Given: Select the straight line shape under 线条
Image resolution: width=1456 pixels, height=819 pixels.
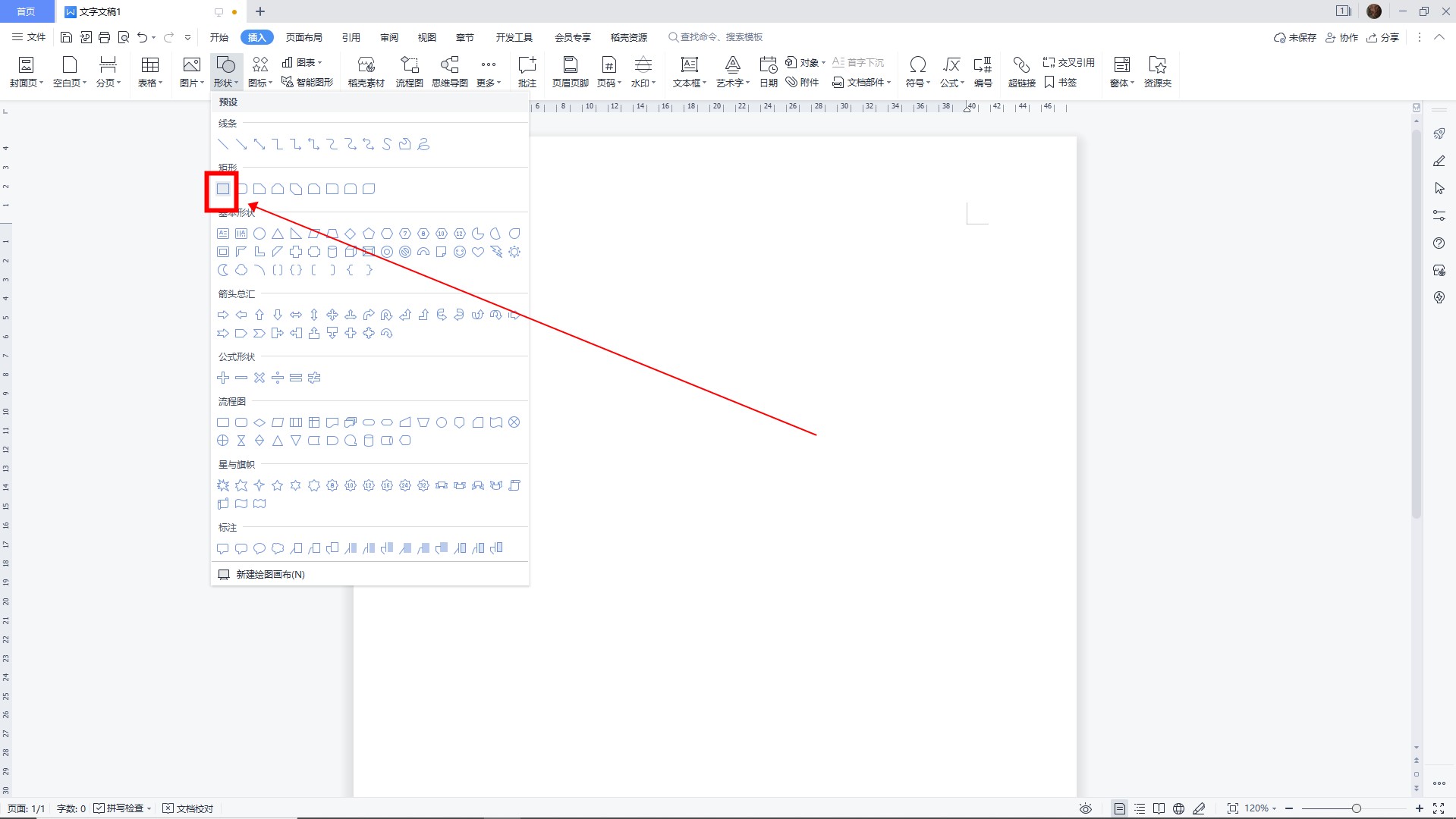Looking at the screenshot, I should (223, 144).
